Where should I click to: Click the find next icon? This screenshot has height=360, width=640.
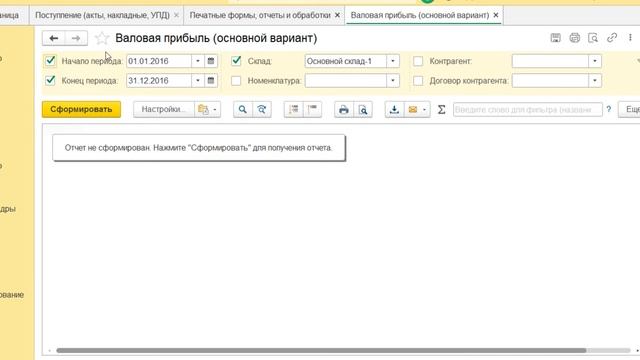coord(262,109)
